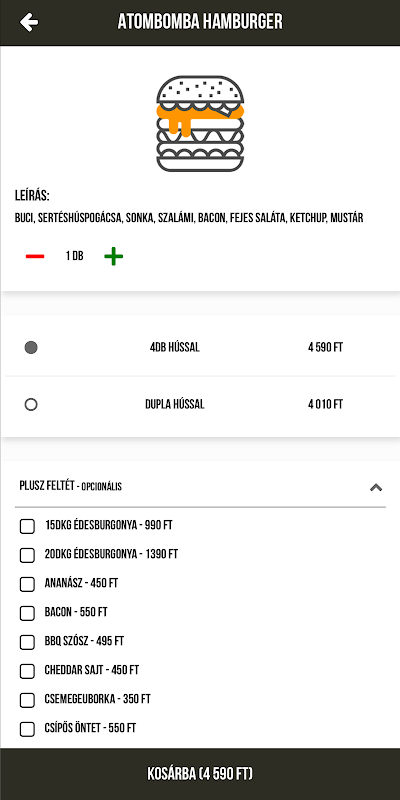Check the Csemegeuborka topping box
Screen dimensions: 400x800
pyautogui.click(x=27, y=701)
